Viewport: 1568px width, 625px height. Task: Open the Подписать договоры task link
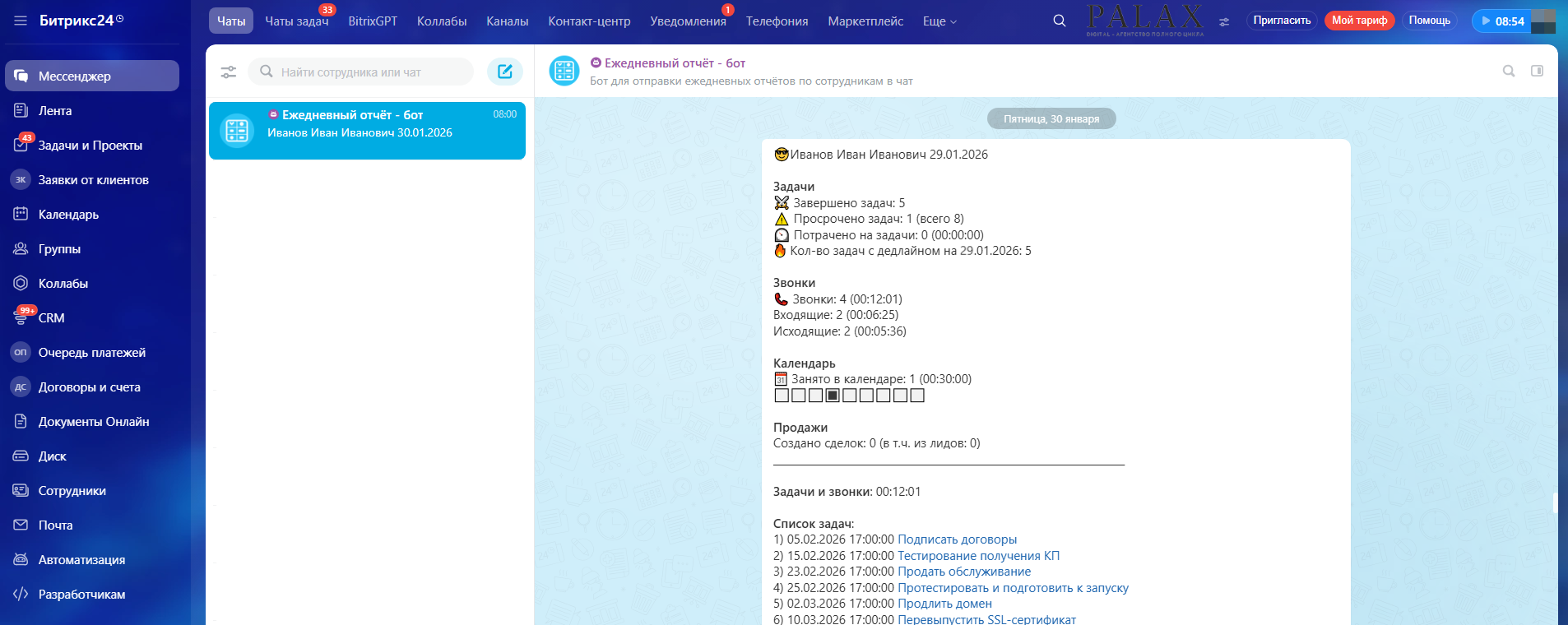click(957, 539)
